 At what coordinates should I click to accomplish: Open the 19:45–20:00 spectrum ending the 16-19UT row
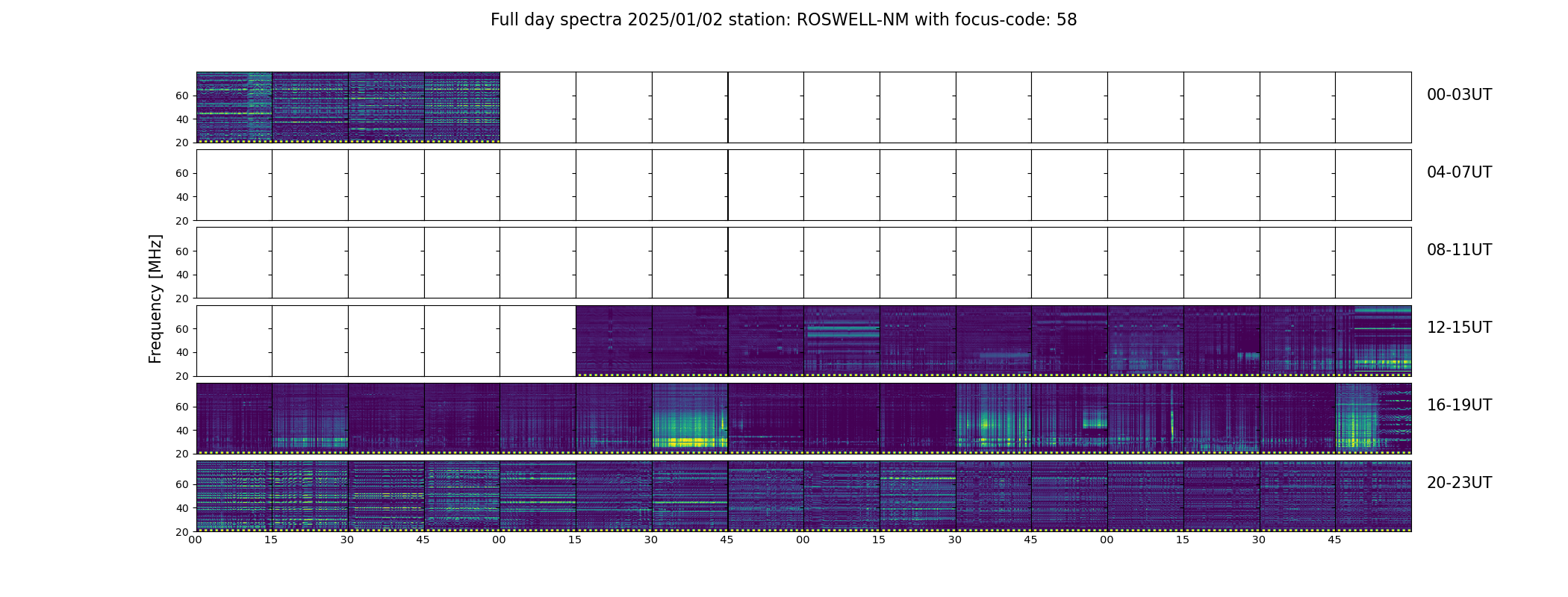pyautogui.click(x=1373, y=418)
